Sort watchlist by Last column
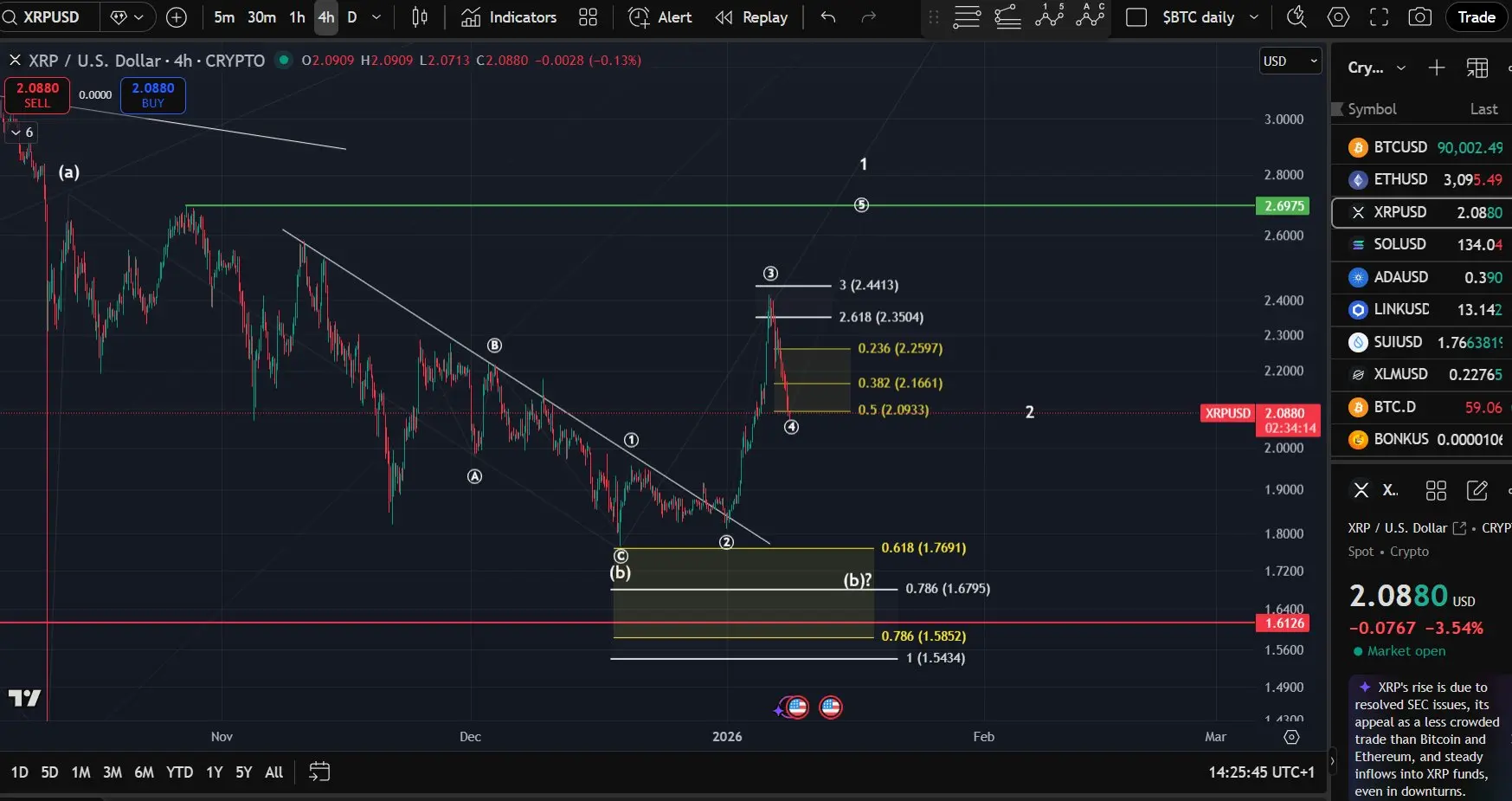1512x801 pixels. pyautogui.click(x=1483, y=109)
